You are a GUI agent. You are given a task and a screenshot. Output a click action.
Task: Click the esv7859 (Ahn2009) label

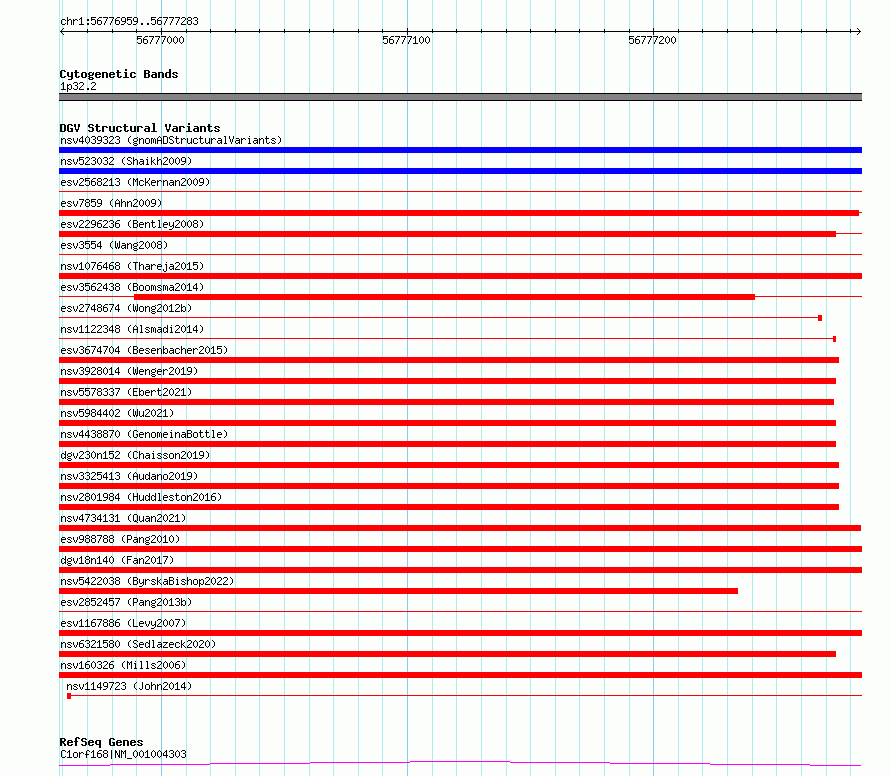tap(111, 203)
